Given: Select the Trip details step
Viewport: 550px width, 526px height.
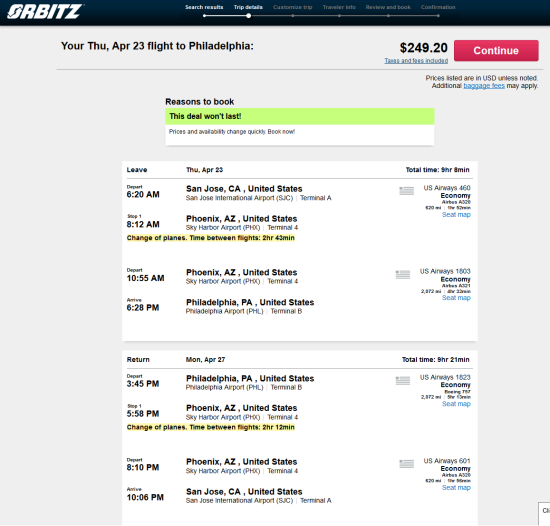Looking at the screenshot, I should tap(248, 7).
